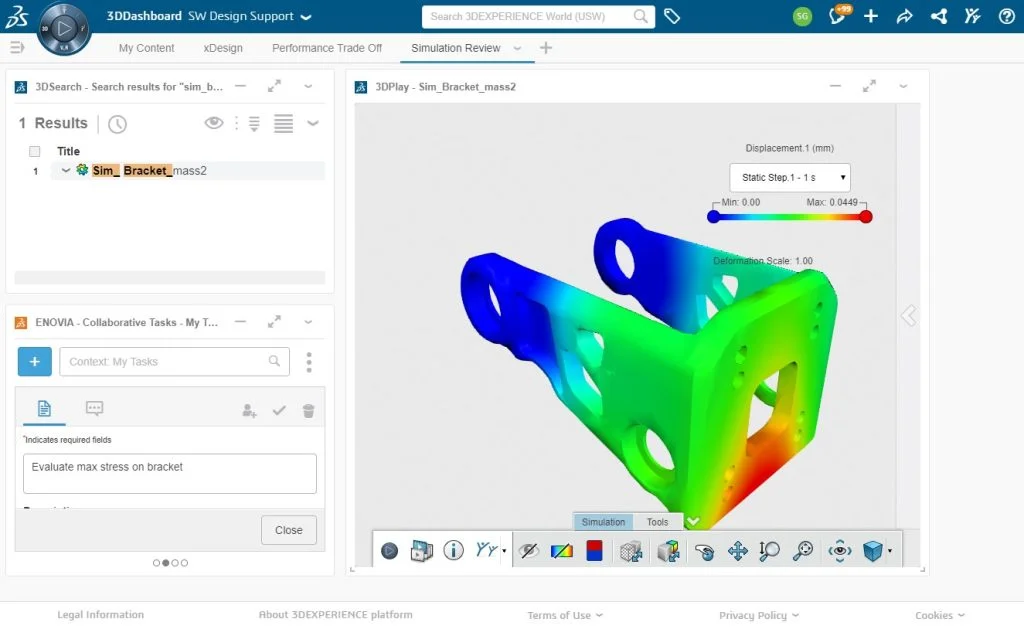Viewport: 1024px width, 629px height.
Task: Select the Tools tab in 3DPlay
Action: (658, 522)
